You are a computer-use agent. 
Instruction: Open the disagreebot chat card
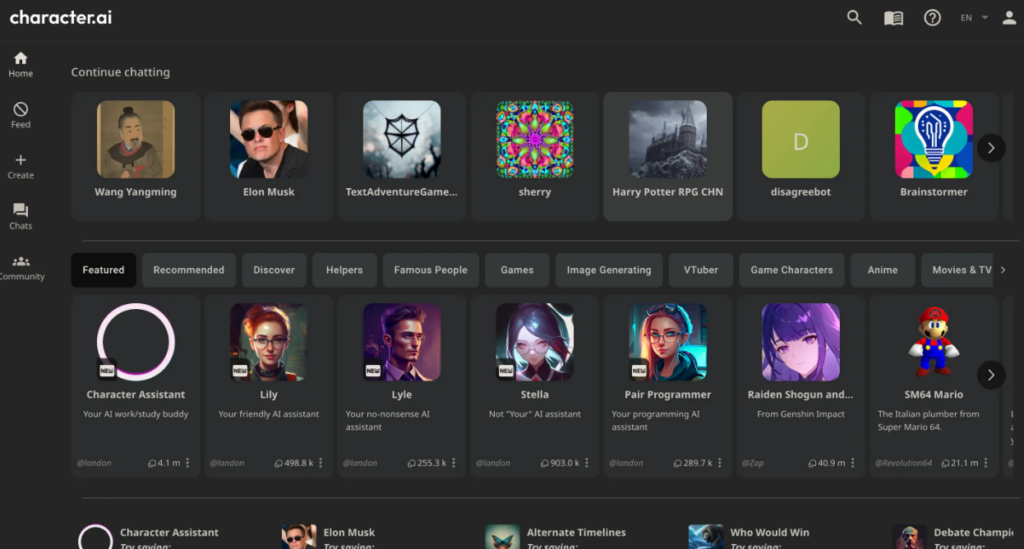click(801, 156)
